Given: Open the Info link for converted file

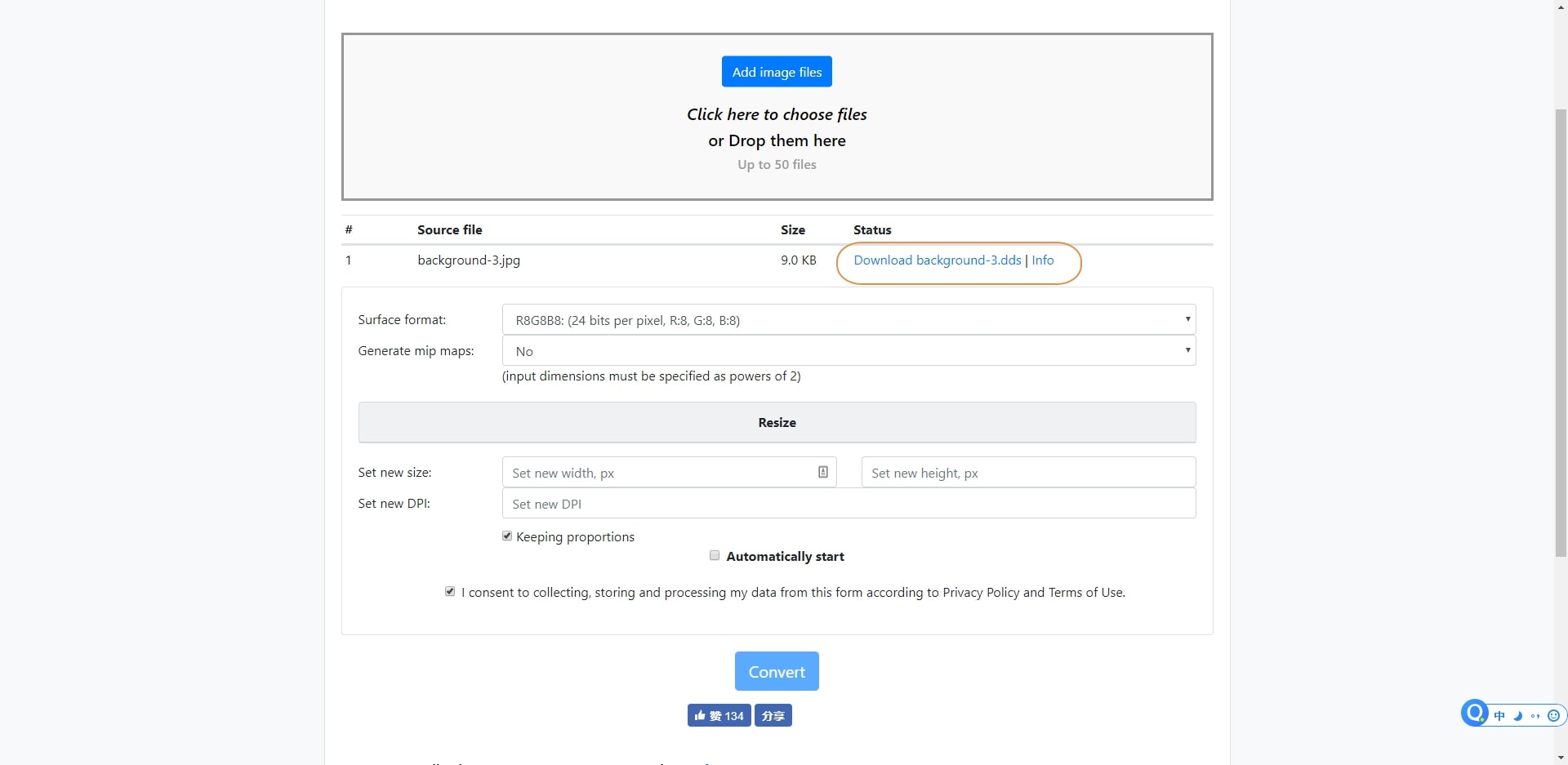Looking at the screenshot, I should pyautogui.click(x=1042, y=260).
